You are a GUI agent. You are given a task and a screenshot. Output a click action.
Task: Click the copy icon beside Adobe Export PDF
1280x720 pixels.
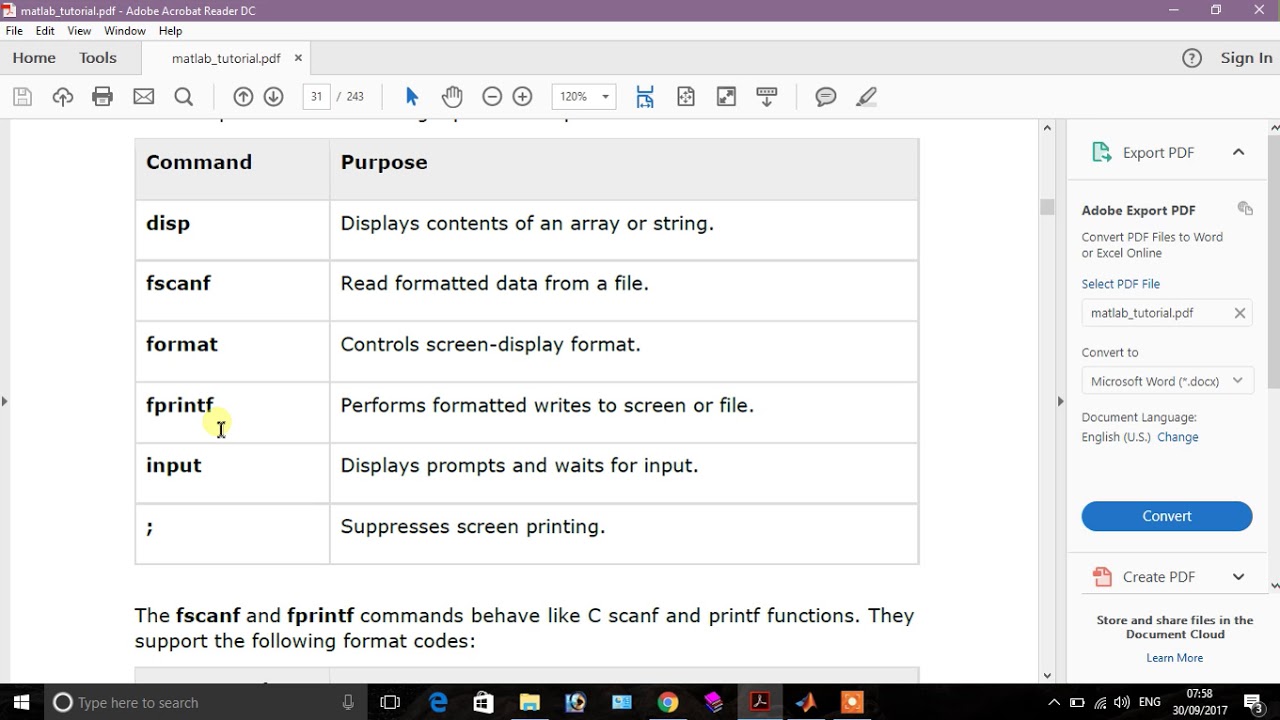[x=1245, y=209]
